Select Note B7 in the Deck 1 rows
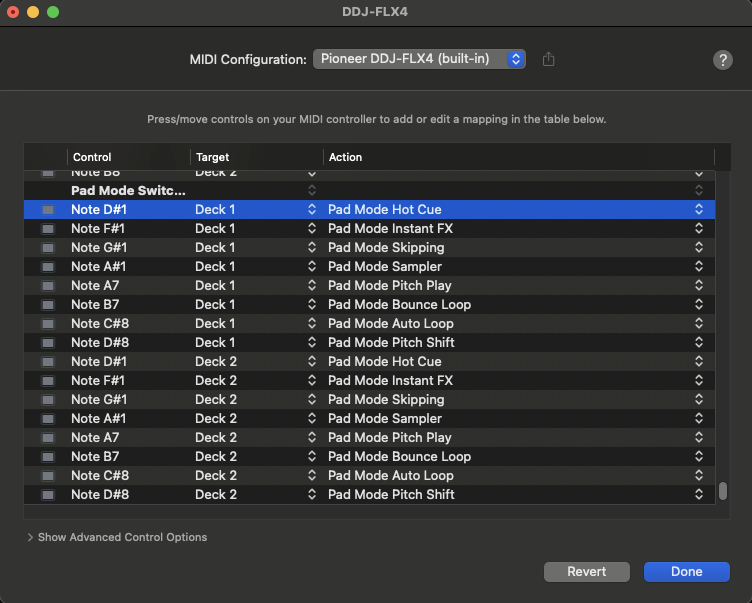752x603 pixels. [95, 305]
